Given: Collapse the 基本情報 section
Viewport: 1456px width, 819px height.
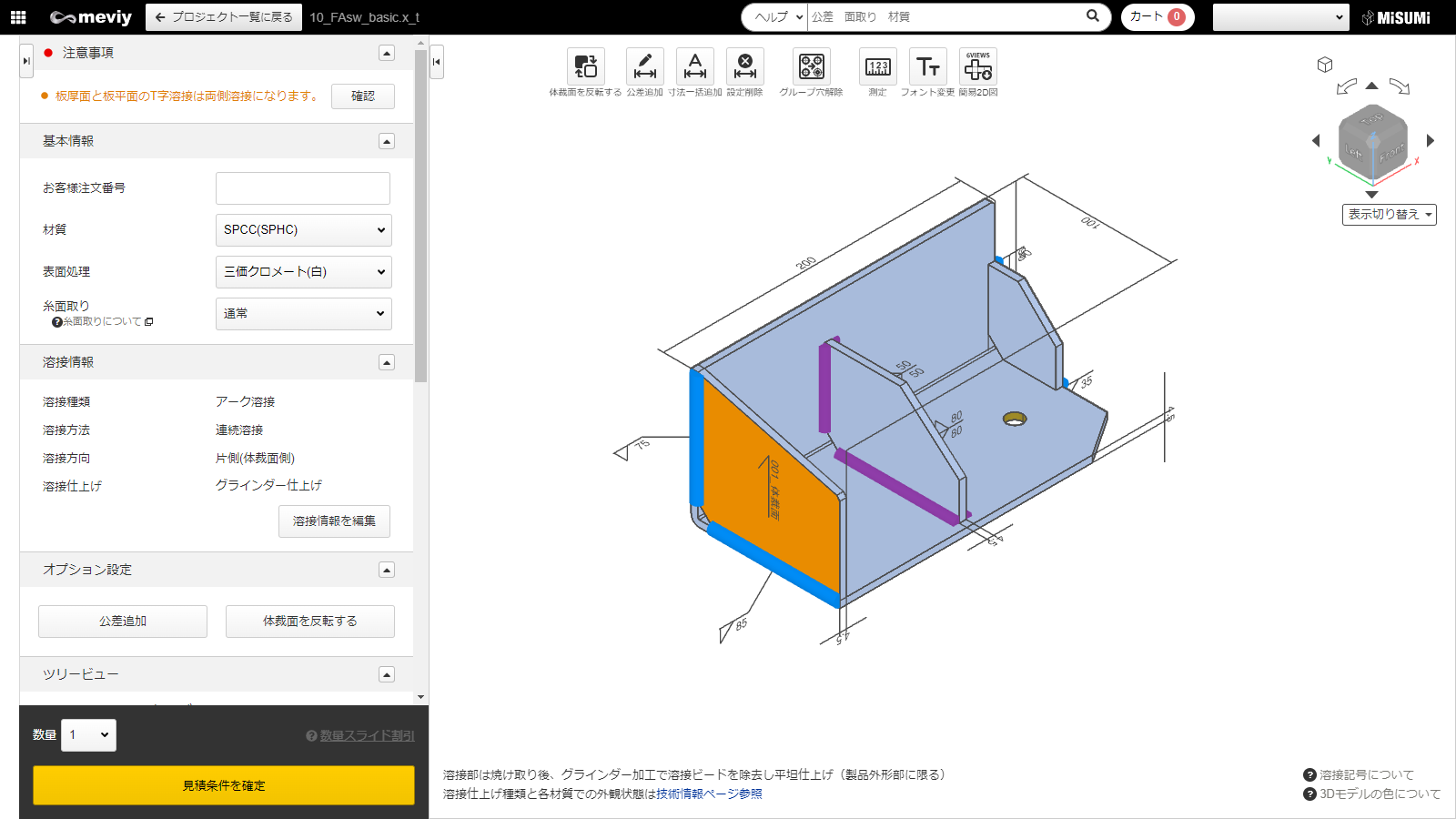Looking at the screenshot, I should pyautogui.click(x=387, y=141).
